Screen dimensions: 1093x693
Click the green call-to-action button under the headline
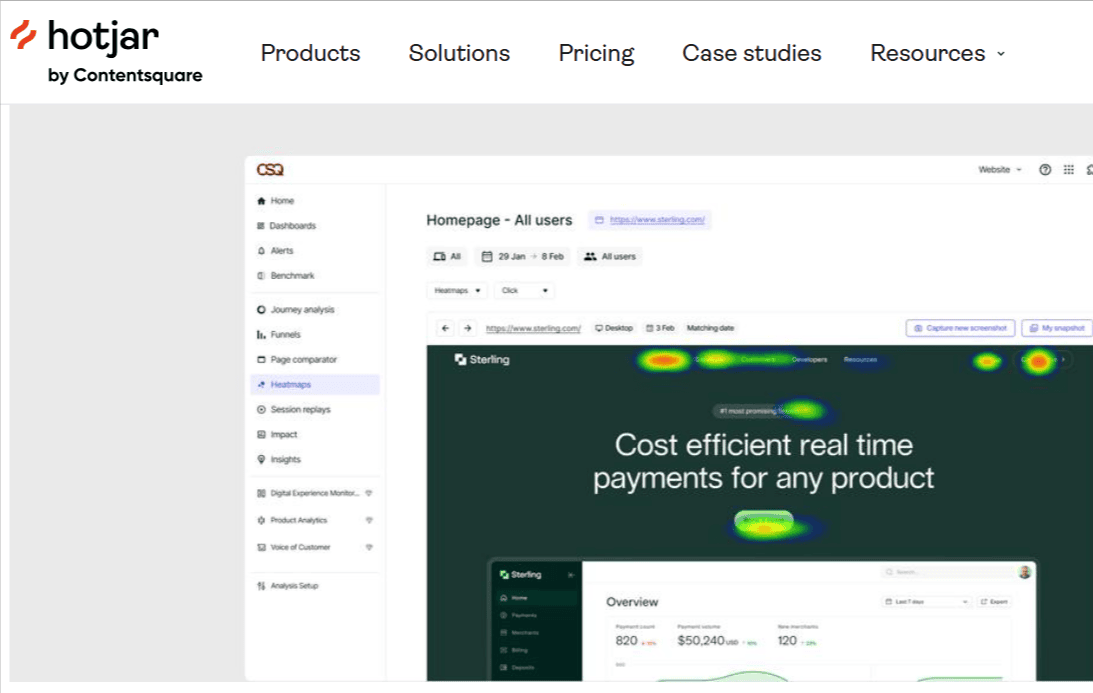[x=764, y=521]
